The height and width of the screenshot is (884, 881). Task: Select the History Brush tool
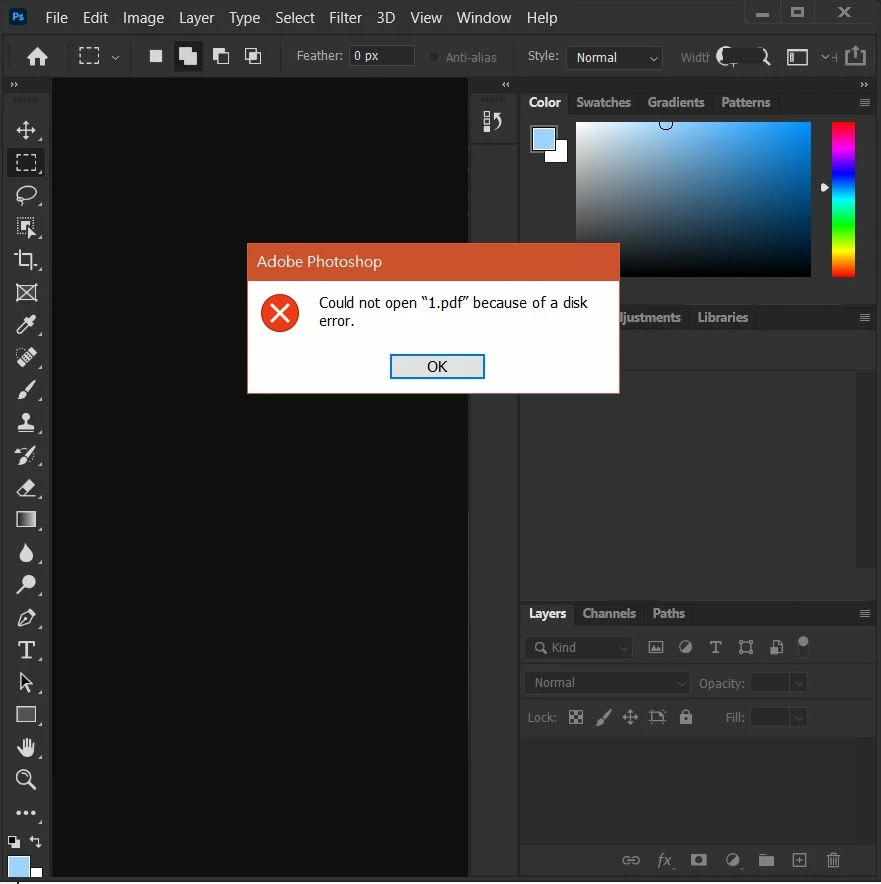pyautogui.click(x=26, y=455)
